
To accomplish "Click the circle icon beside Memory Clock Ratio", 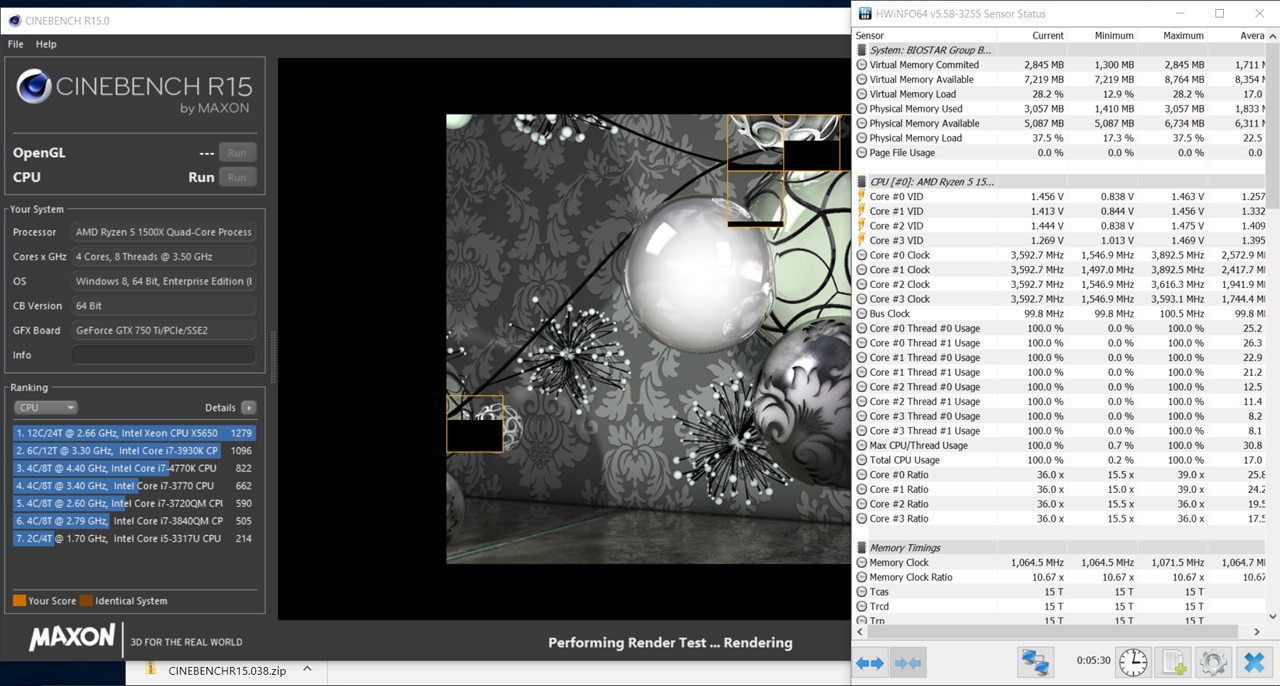I will pos(862,577).
